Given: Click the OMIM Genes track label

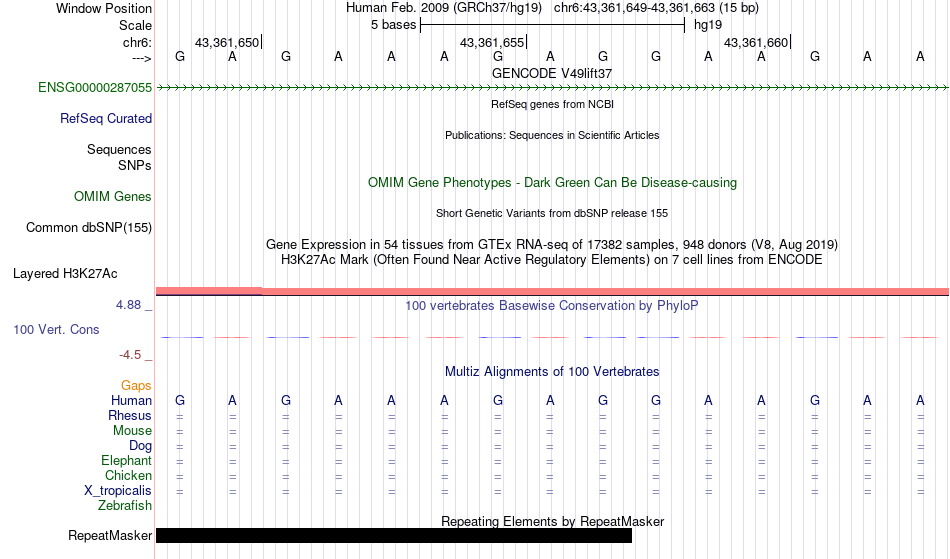Looking at the screenshot, I should pos(113,197).
